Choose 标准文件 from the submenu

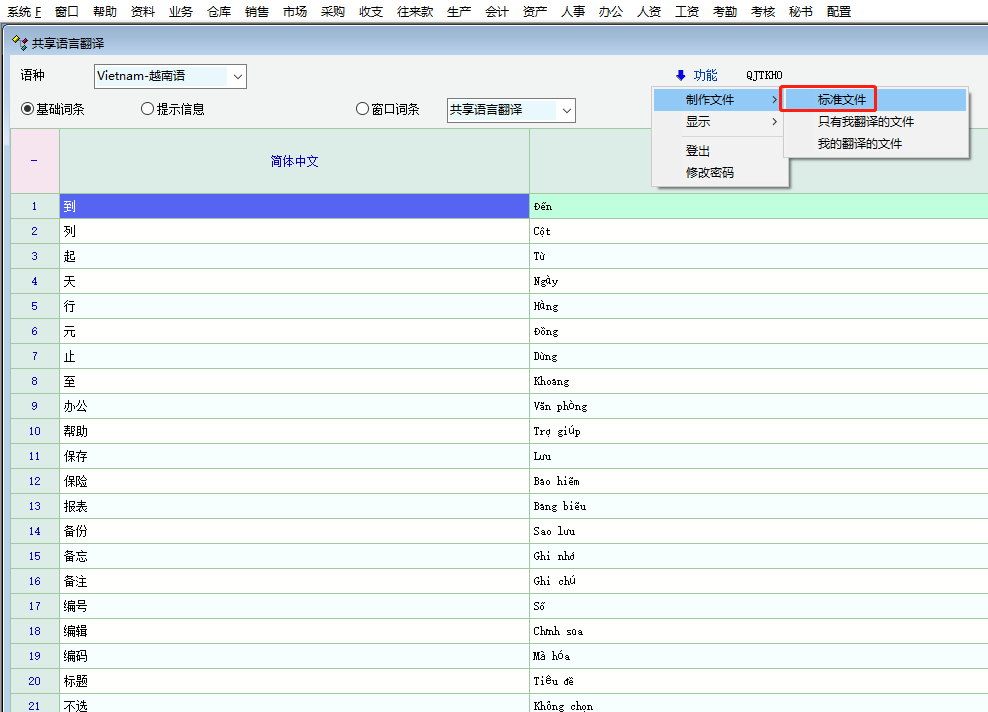[x=841, y=100]
